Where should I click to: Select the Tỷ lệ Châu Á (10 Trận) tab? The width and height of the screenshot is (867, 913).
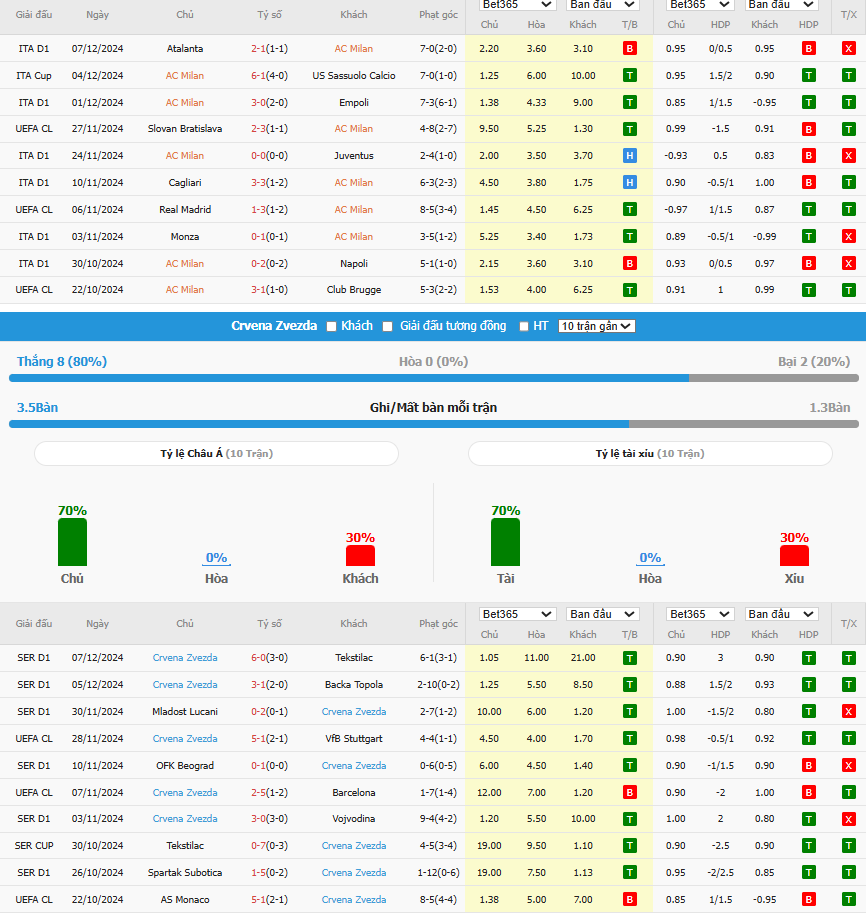click(217, 454)
